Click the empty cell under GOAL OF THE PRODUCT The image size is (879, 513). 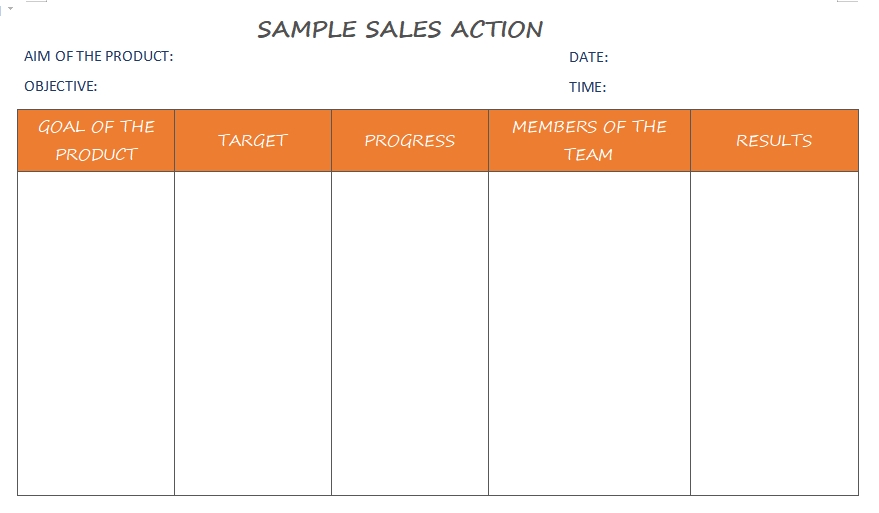[96, 333]
